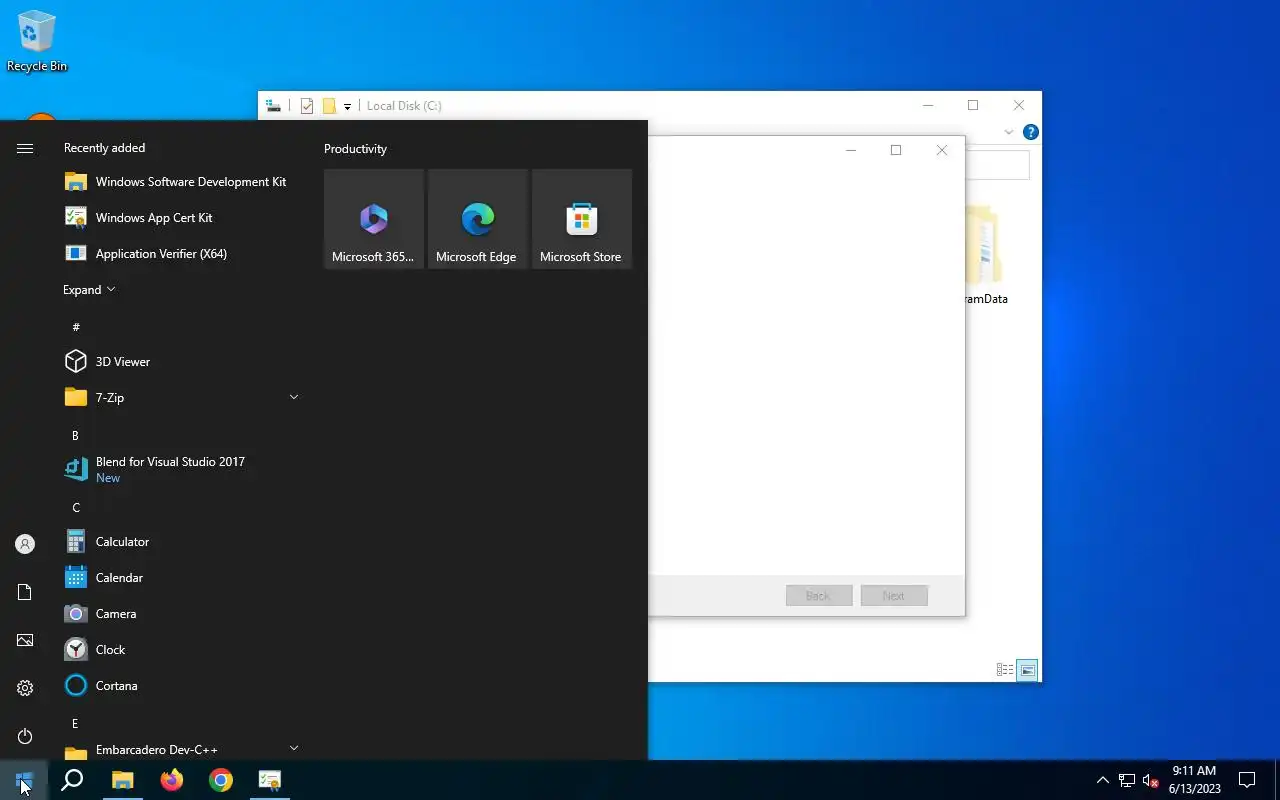The width and height of the screenshot is (1280, 800).
Task: Launch Application Verifier (X64)
Action: [x=181, y=254]
